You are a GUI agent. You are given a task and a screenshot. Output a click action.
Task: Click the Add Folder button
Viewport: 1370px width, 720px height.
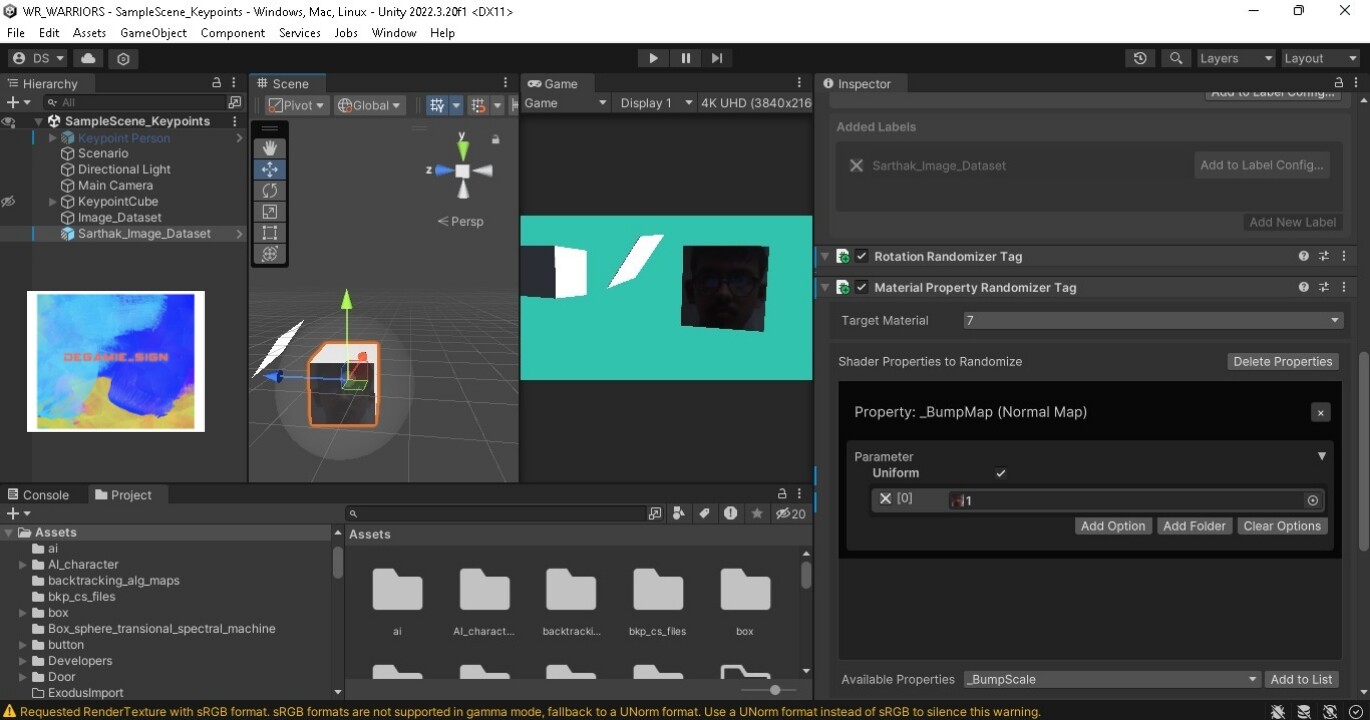click(1194, 526)
